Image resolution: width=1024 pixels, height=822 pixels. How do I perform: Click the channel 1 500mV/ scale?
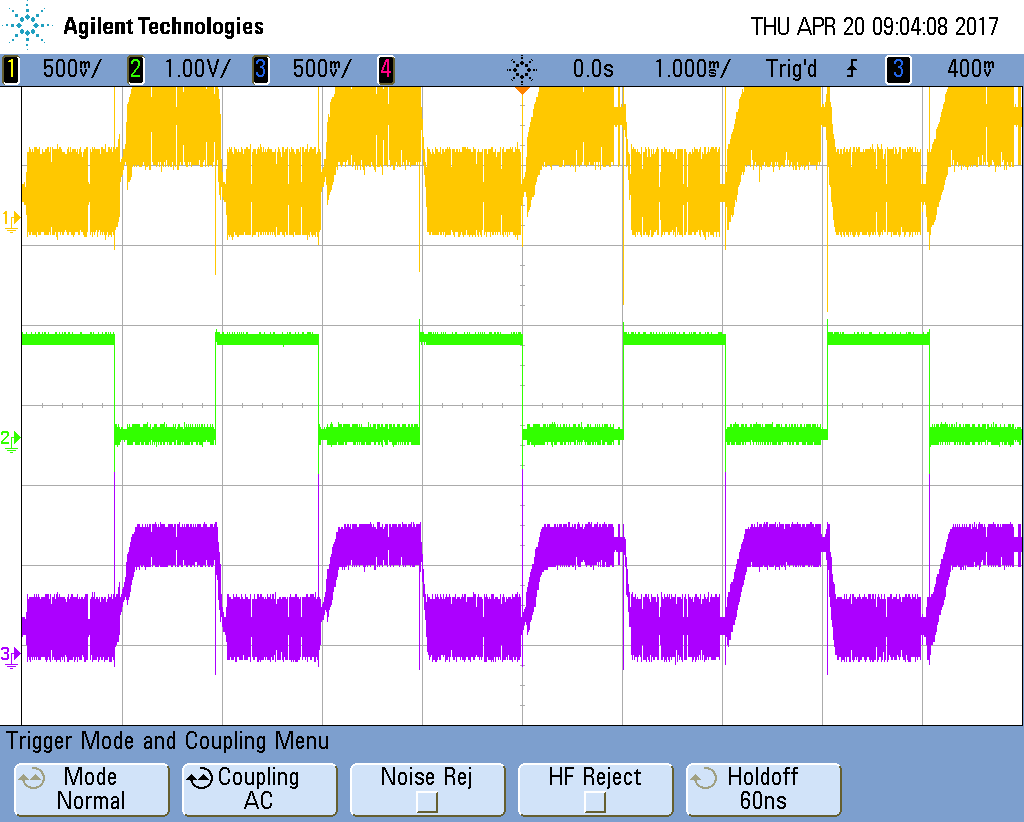pos(72,69)
